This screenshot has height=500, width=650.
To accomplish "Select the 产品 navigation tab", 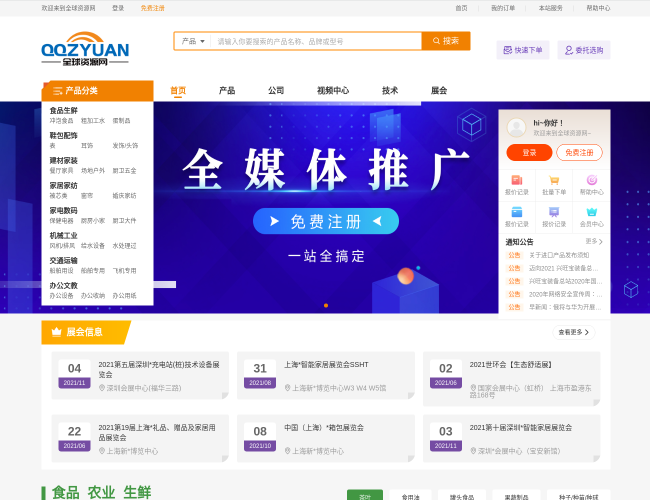I will point(227,90).
